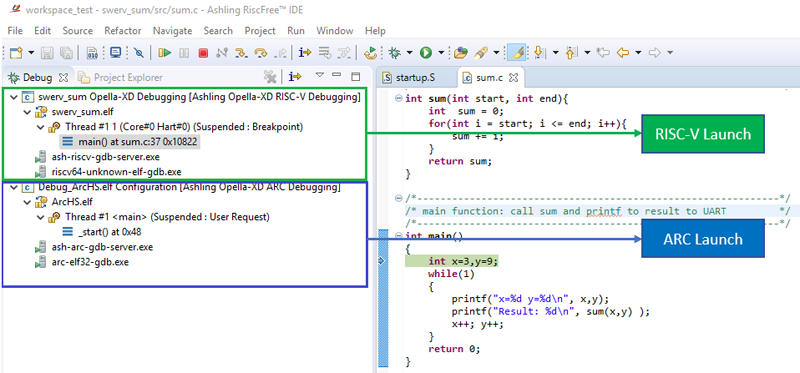
Task: Collapse the ArcHS.elf node
Action: tap(27, 202)
